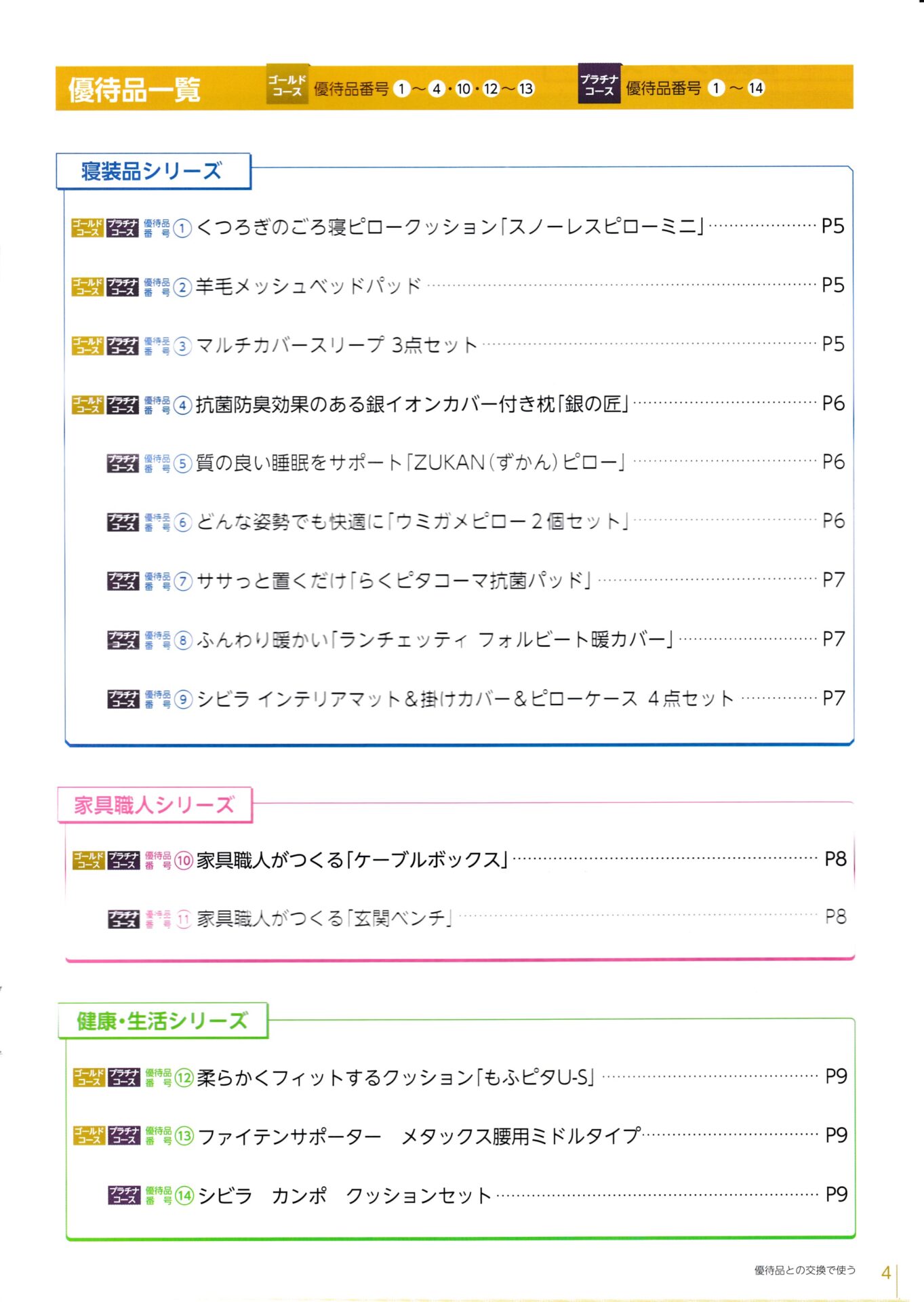
Task: Click page reference P8 for ケーブルボックス
Action: pos(836,859)
